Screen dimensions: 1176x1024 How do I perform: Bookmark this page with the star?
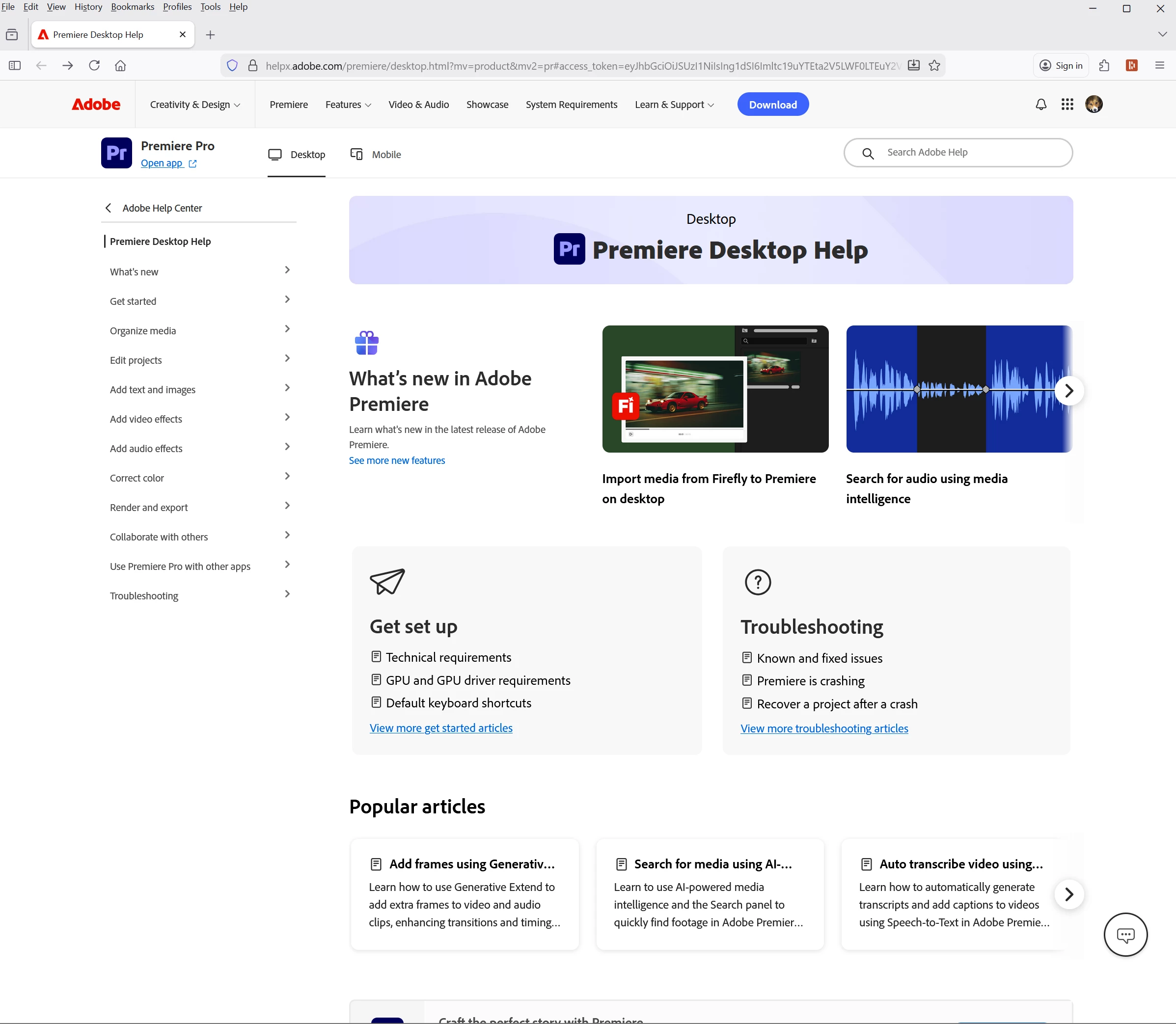(935, 66)
